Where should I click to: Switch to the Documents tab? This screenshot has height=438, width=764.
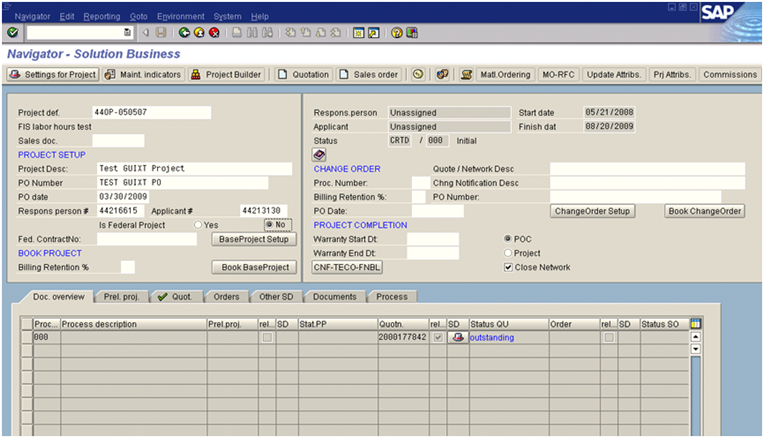333,297
